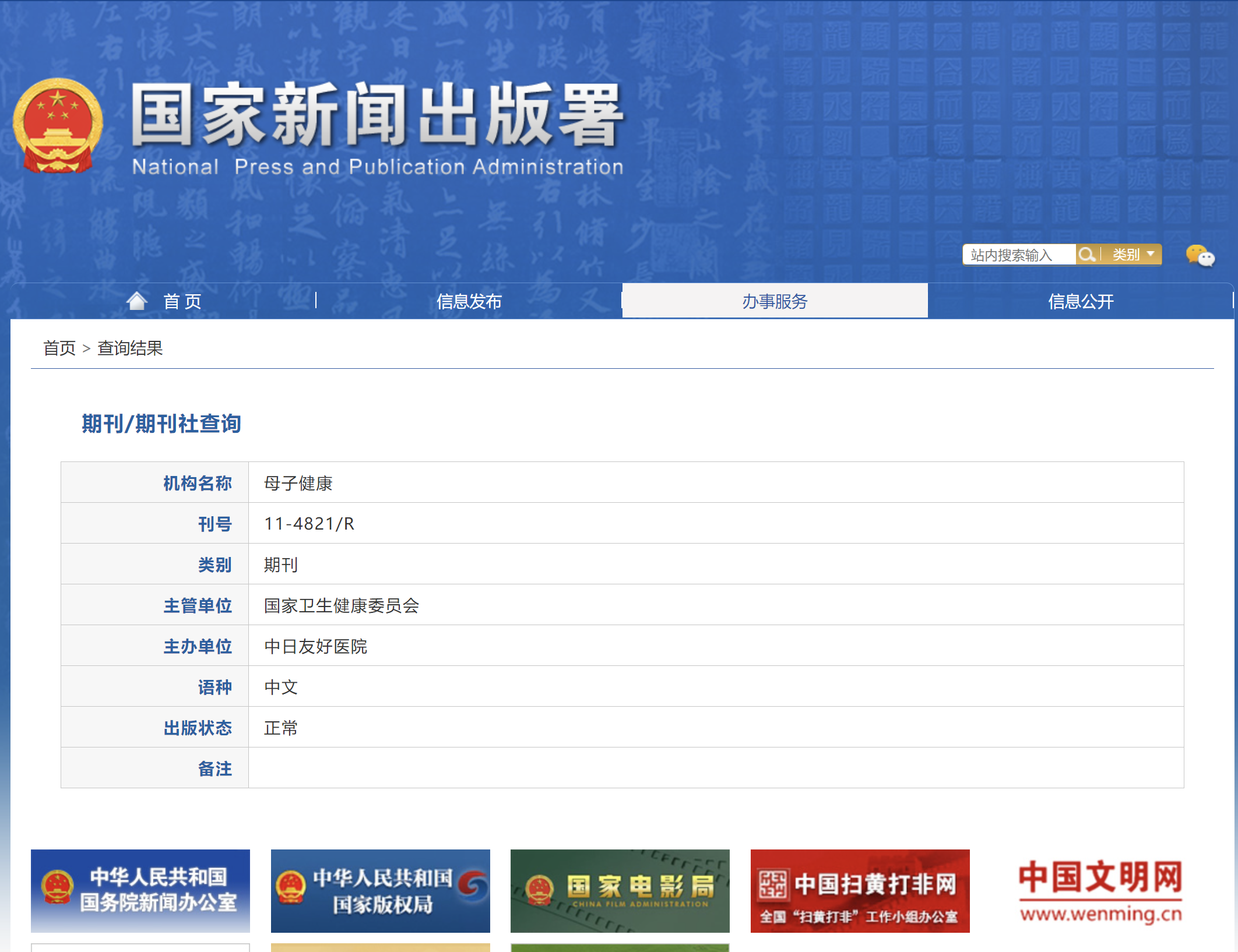This screenshot has width=1238, height=952.
Task: Click the 中日友好医院 sponsor value
Action: (315, 646)
